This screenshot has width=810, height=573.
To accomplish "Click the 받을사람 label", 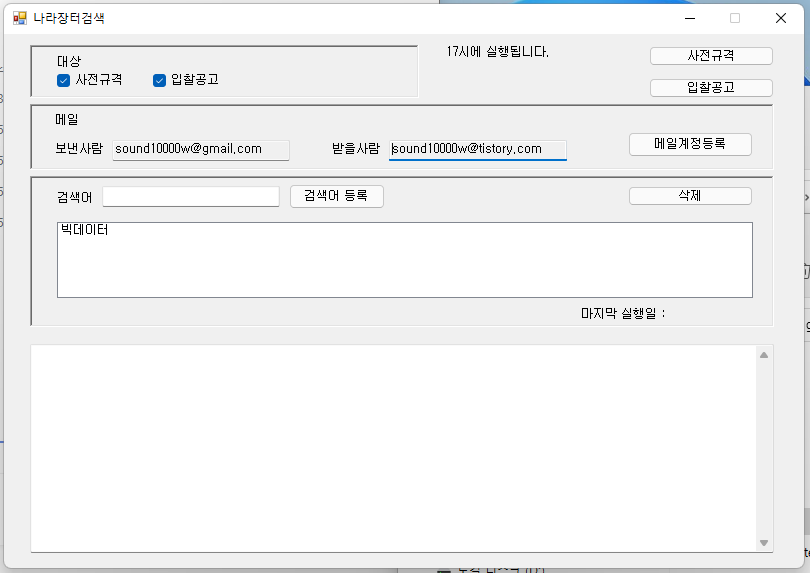I will pos(356,149).
